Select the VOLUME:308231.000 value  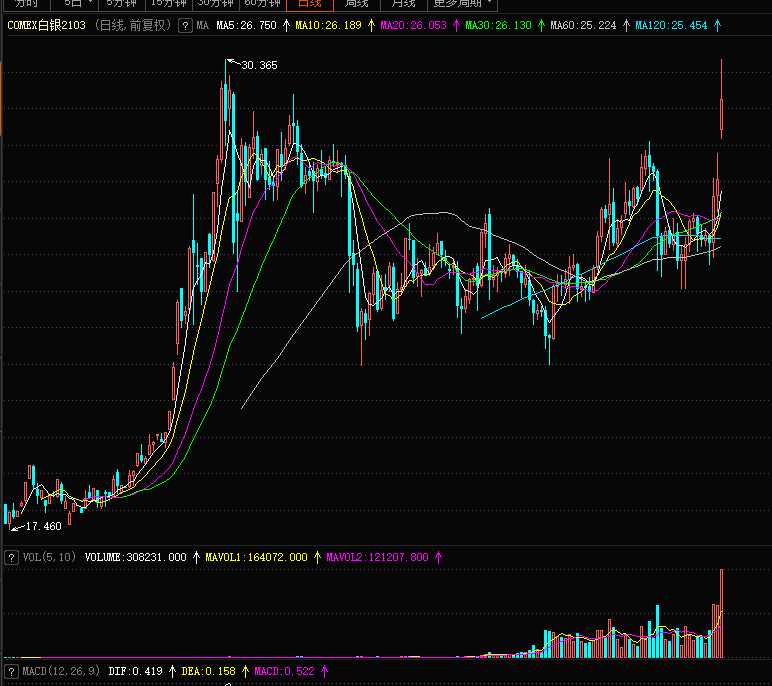coord(135,557)
